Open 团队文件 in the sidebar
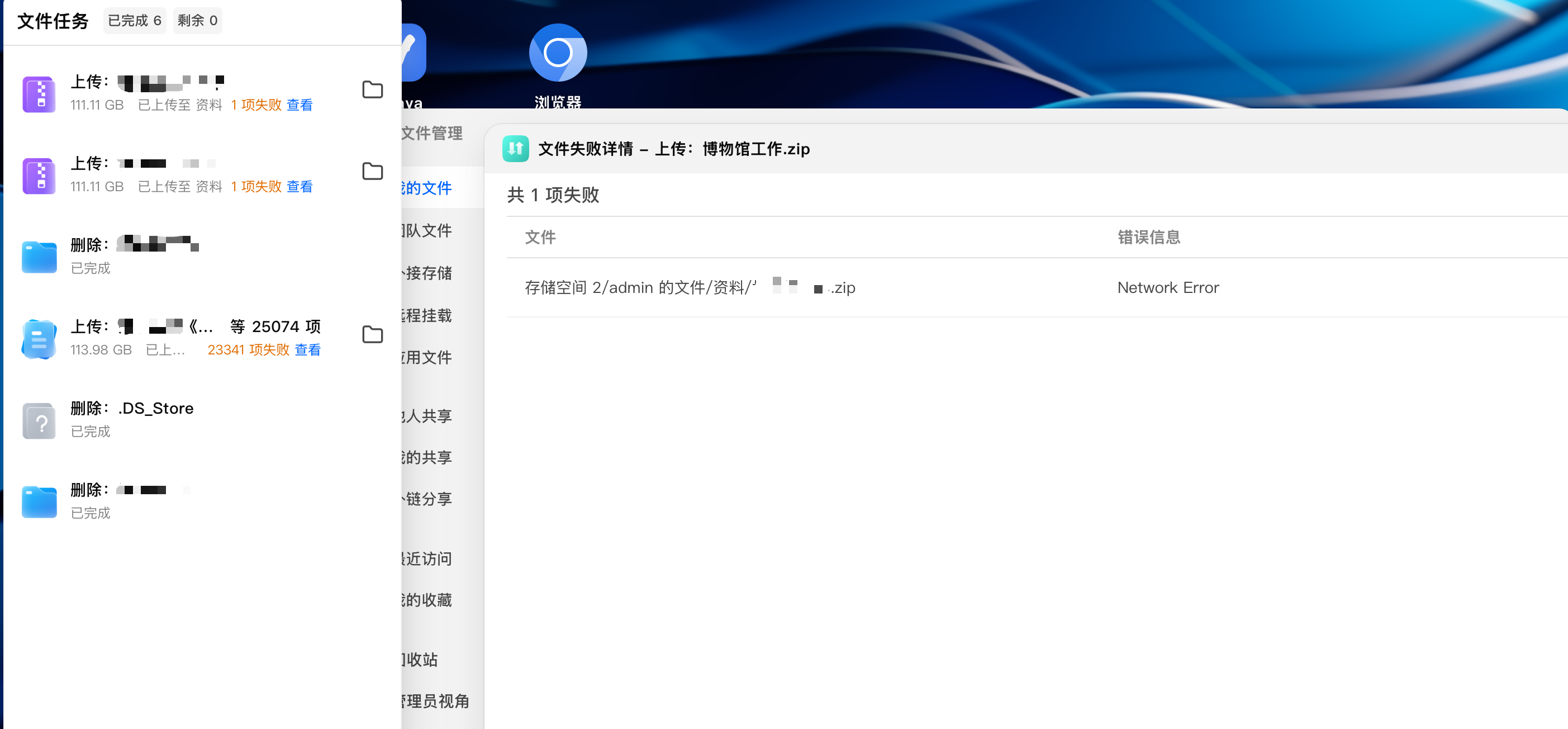 click(426, 230)
